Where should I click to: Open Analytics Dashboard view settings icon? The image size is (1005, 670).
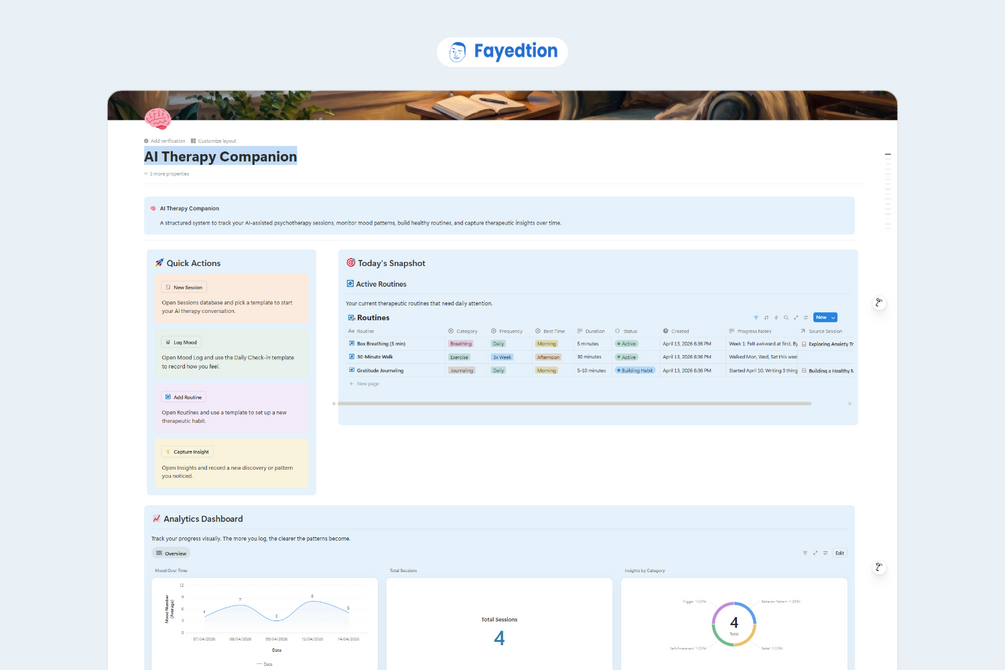click(x=826, y=553)
